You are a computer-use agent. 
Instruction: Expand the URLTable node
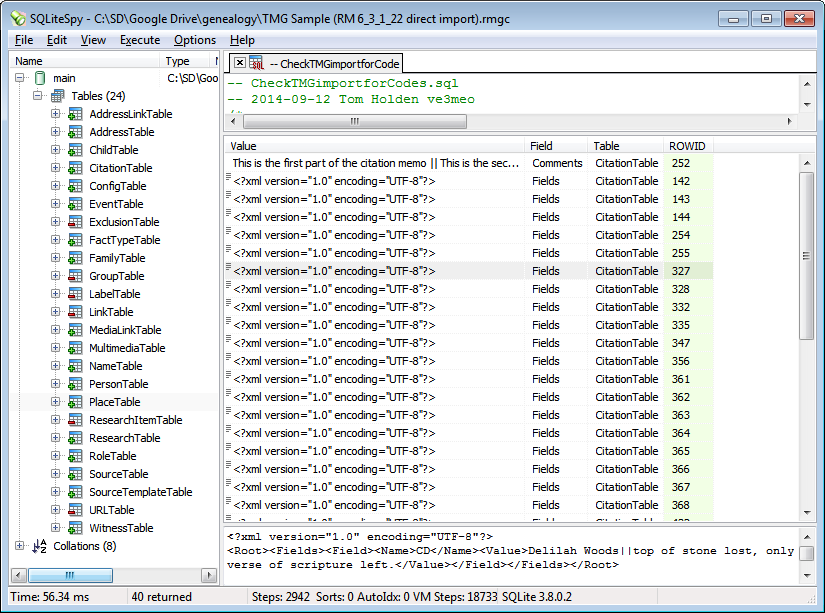click(x=55, y=509)
